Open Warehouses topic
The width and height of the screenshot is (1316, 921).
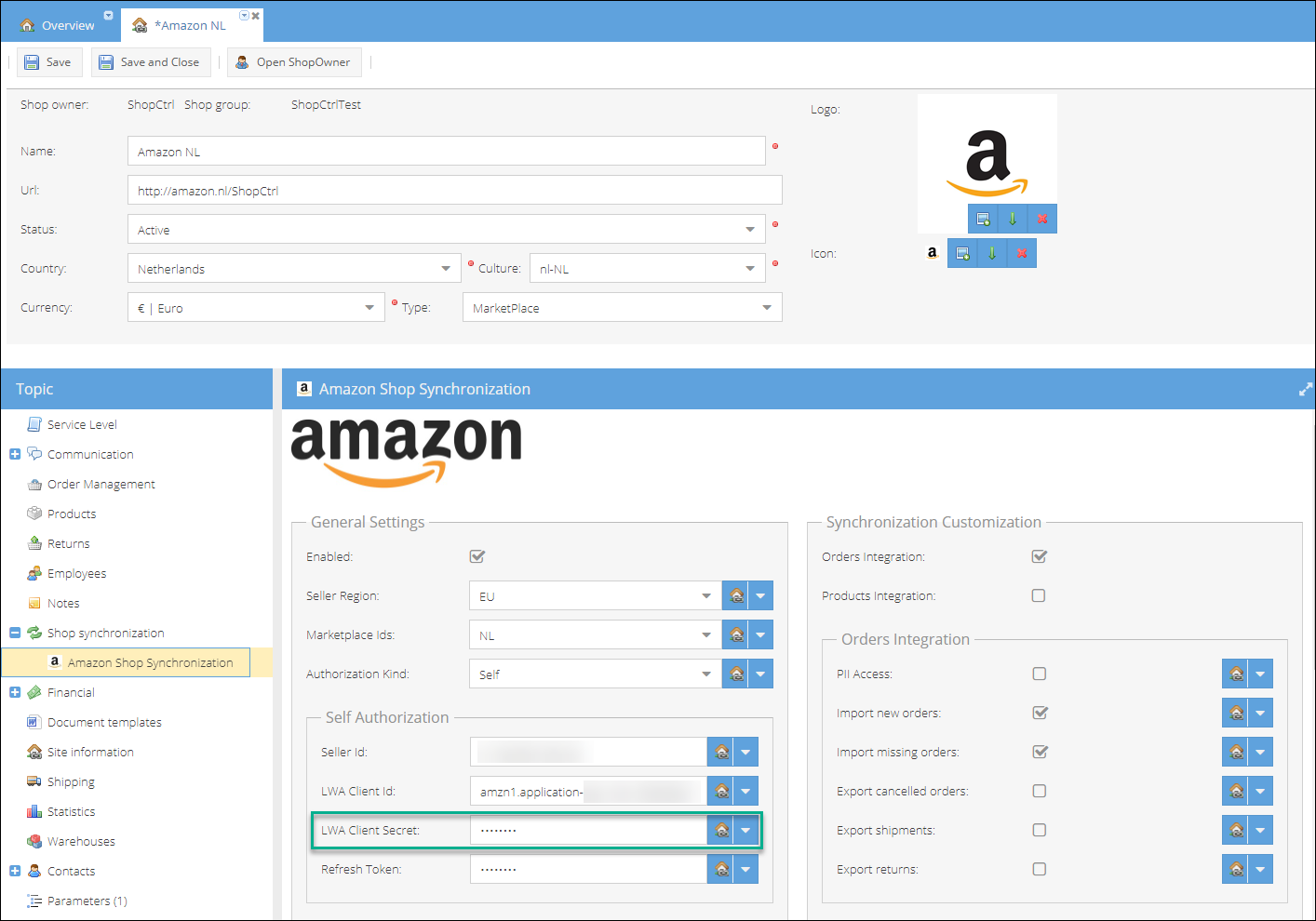[x=81, y=841]
